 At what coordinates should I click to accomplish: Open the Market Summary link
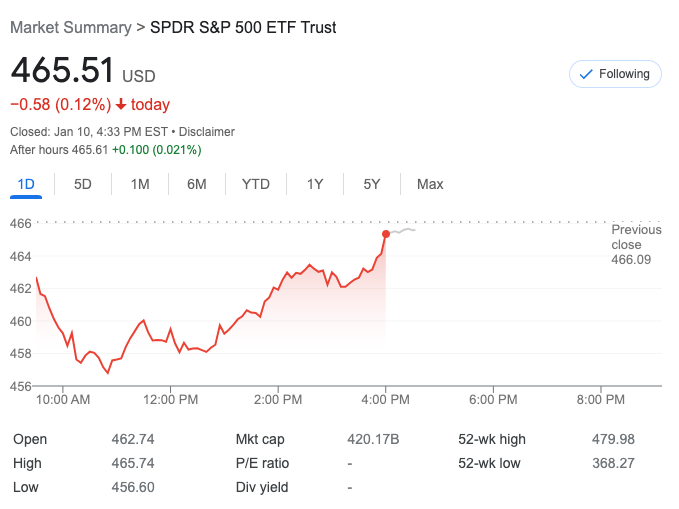point(70,28)
